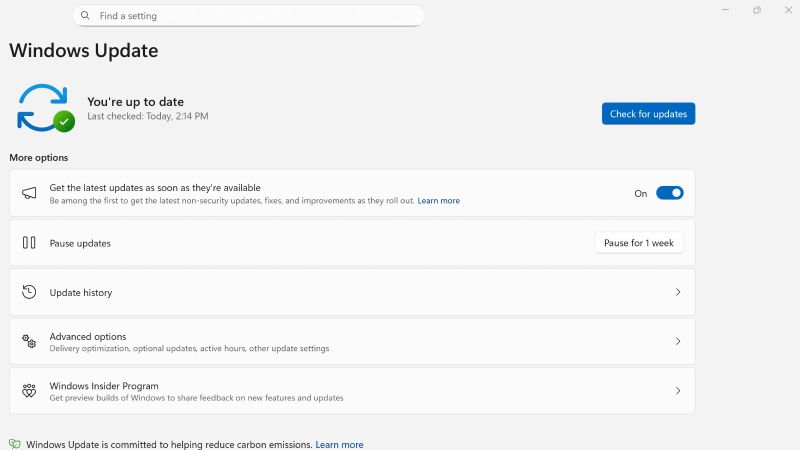Restore down the Settings window

click(757, 10)
